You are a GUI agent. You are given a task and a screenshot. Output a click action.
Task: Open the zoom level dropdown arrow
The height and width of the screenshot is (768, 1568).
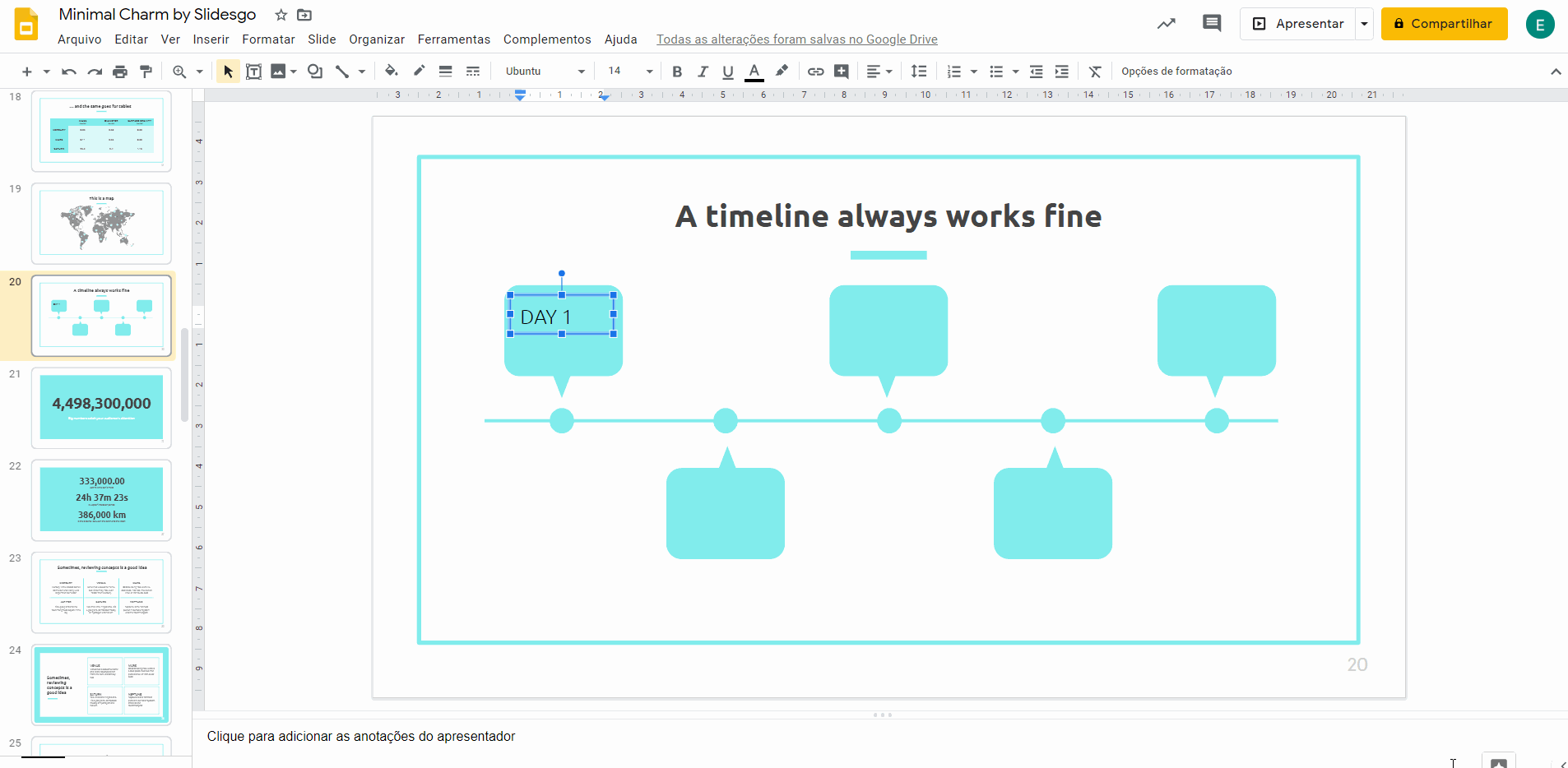coord(199,72)
